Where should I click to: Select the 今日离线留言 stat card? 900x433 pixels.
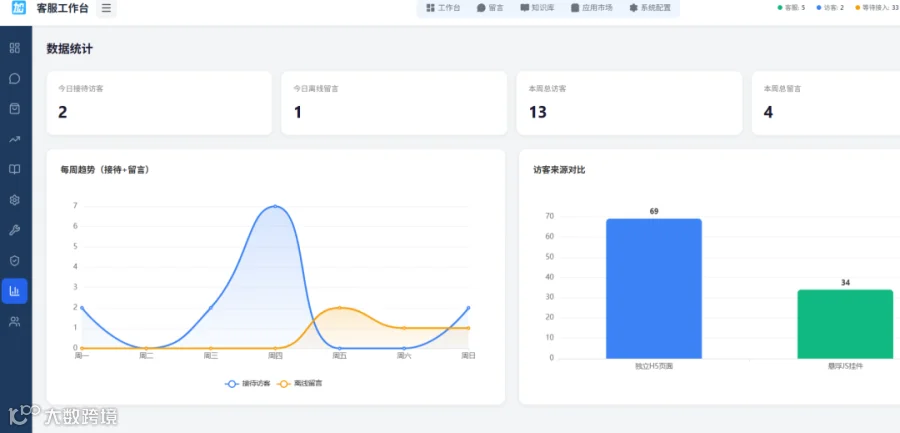pos(394,103)
